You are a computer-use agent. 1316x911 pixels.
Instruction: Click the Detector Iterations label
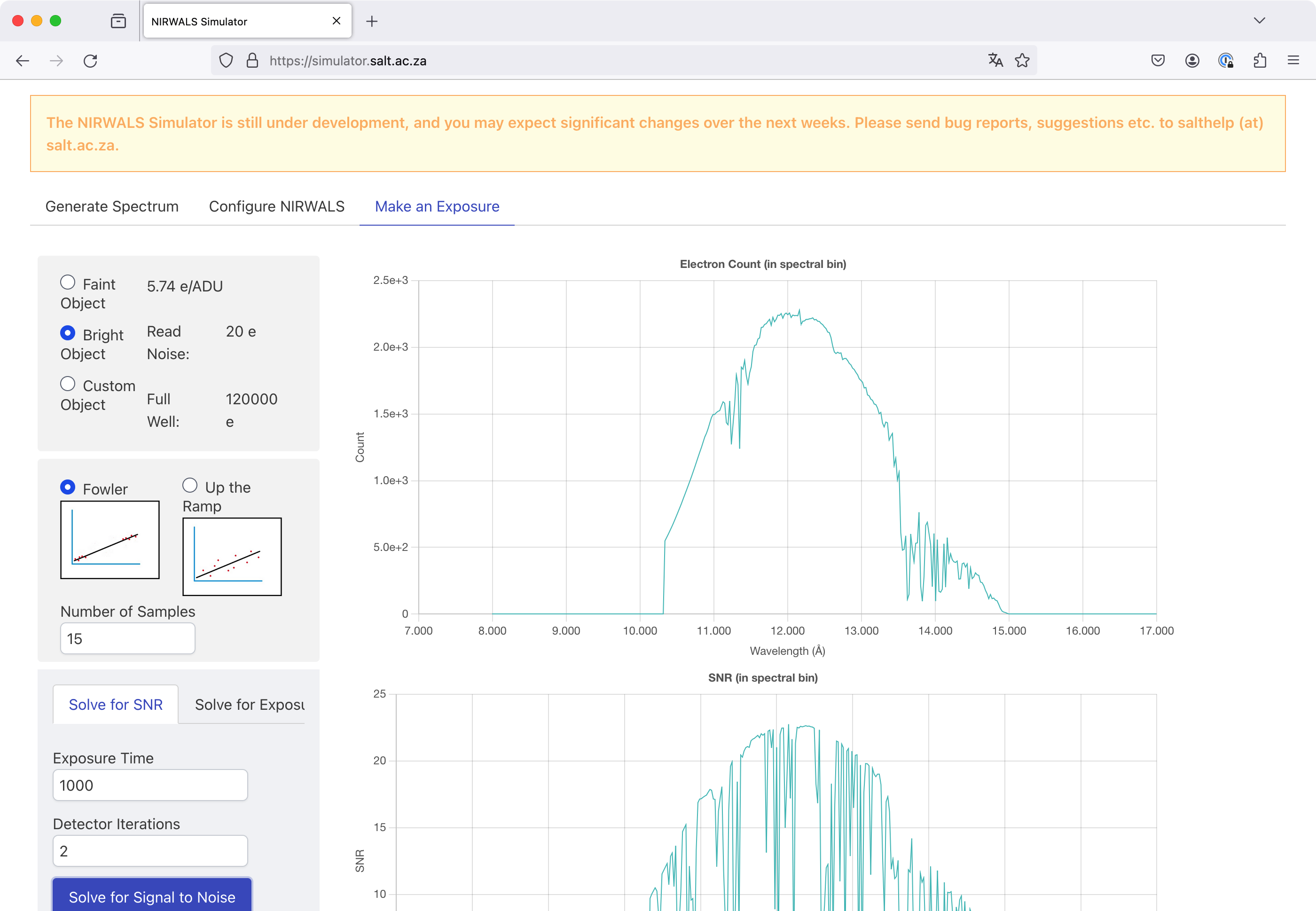click(117, 824)
